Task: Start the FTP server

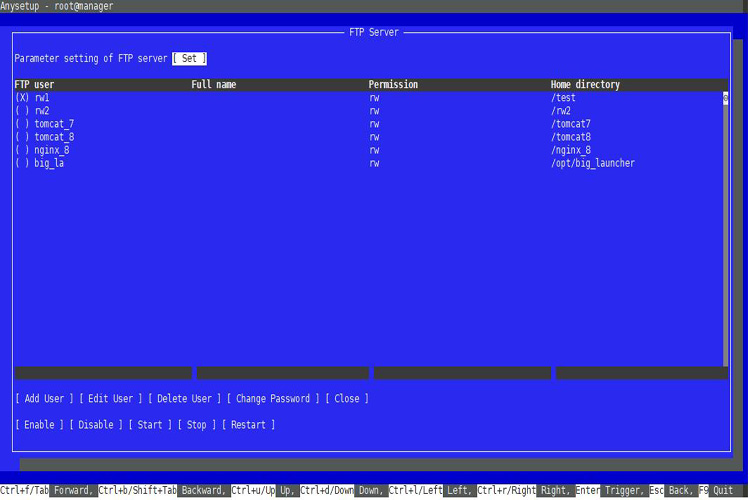Action: [150, 425]
